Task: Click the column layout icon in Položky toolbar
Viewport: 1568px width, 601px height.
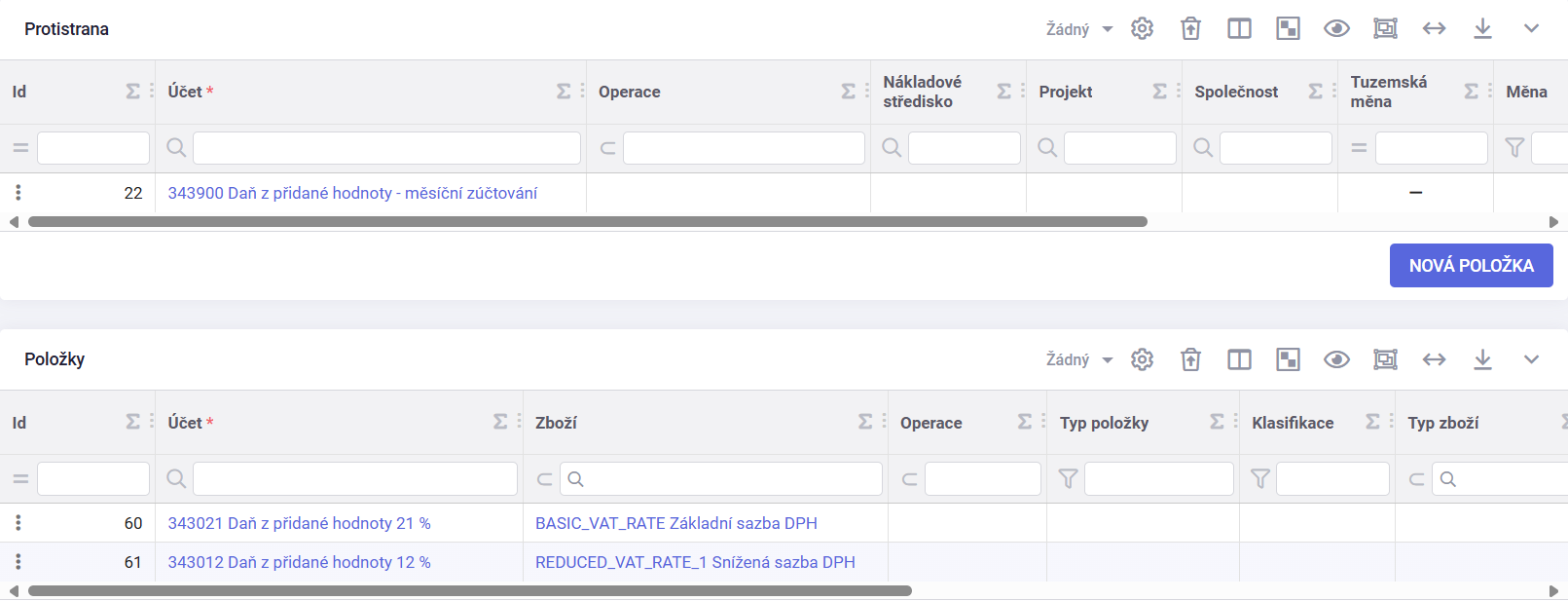Action: [x=1239, y=359]
